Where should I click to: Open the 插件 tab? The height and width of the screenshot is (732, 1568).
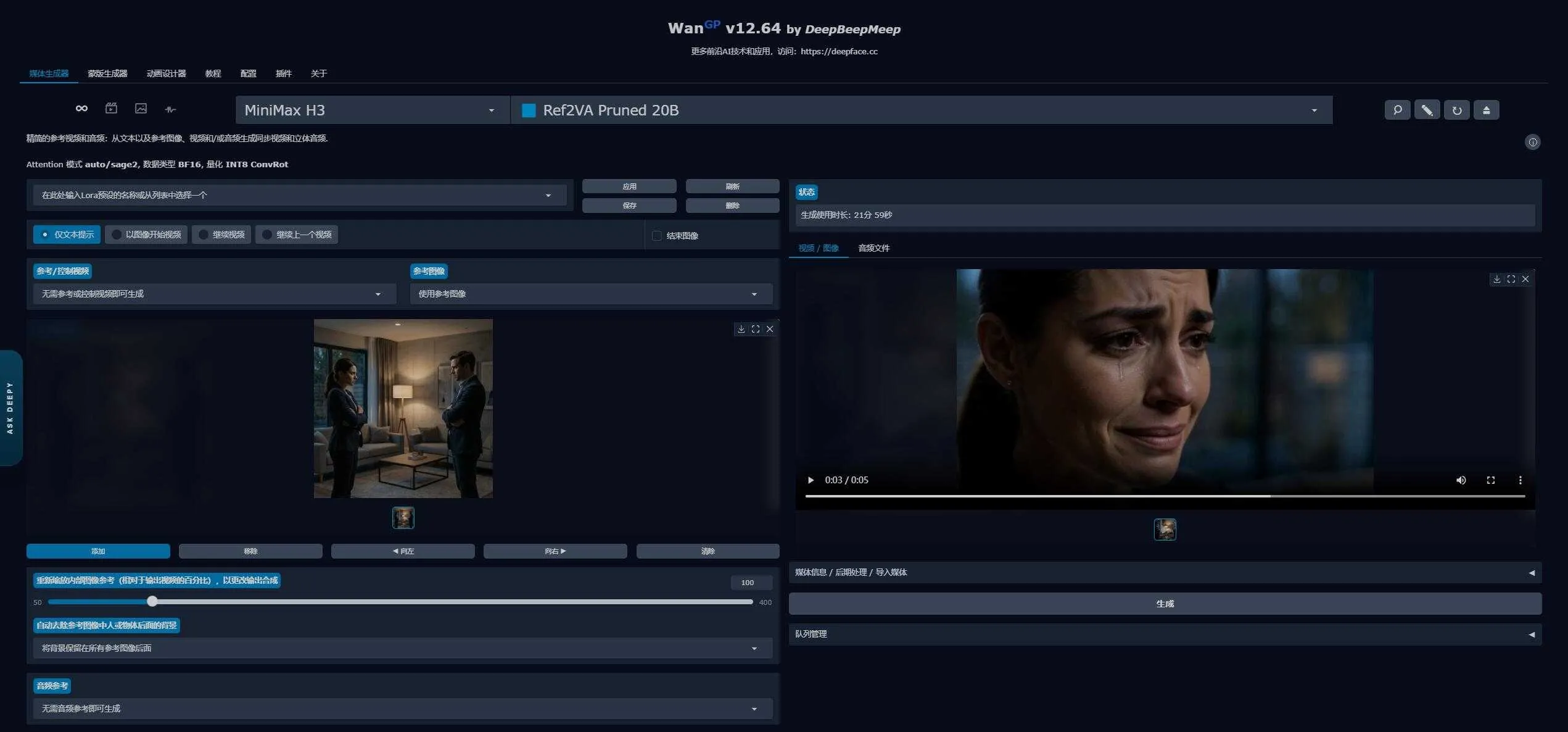283,73
